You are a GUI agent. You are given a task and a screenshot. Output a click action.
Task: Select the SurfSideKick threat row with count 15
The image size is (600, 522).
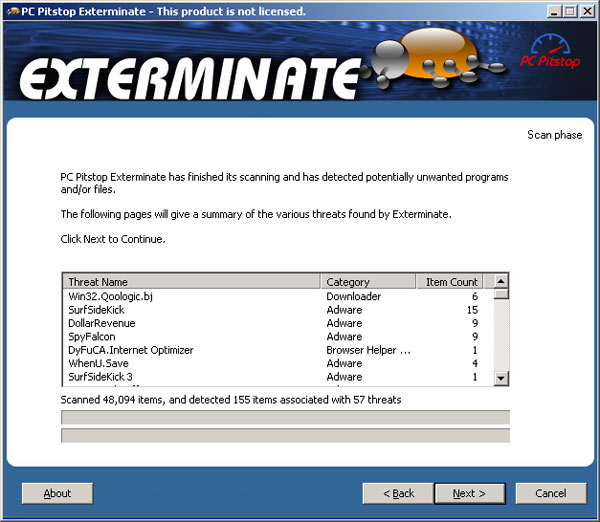[273, 310]
